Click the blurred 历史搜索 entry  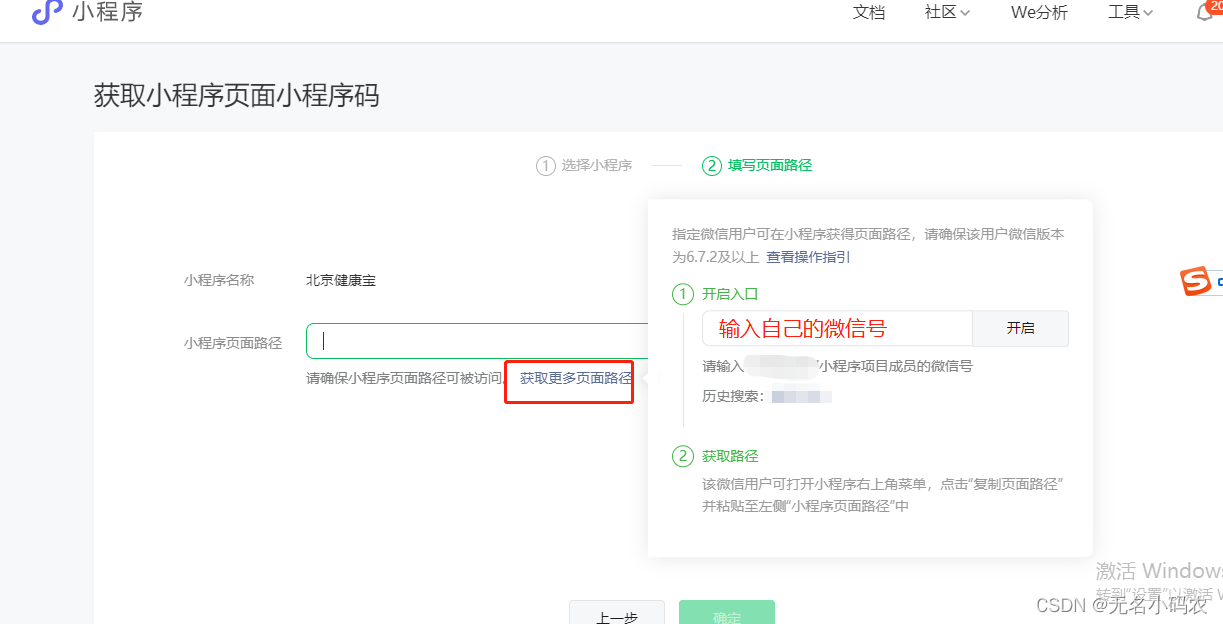[802, 397]
